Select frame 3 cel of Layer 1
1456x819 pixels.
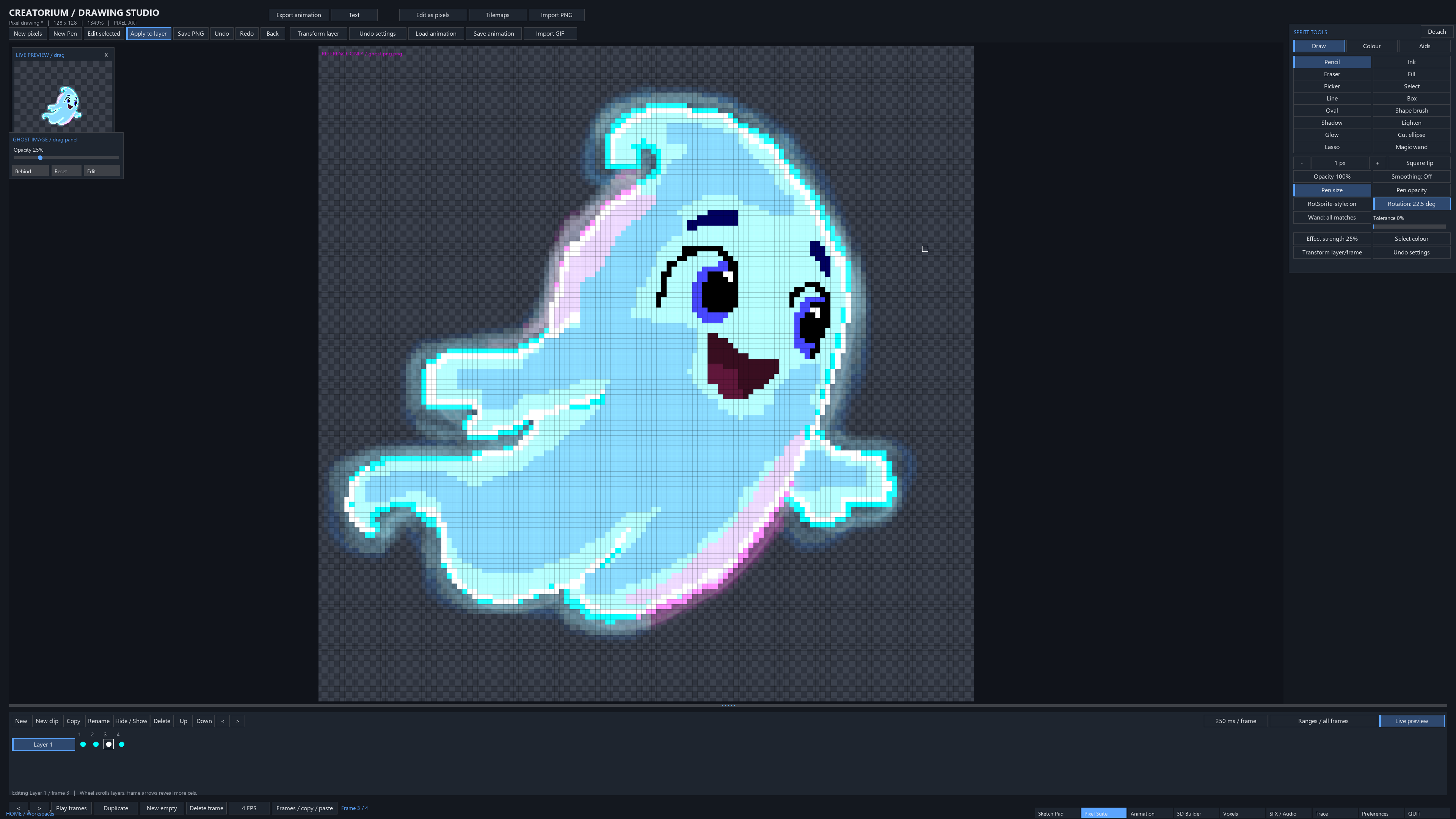point(109,744)
